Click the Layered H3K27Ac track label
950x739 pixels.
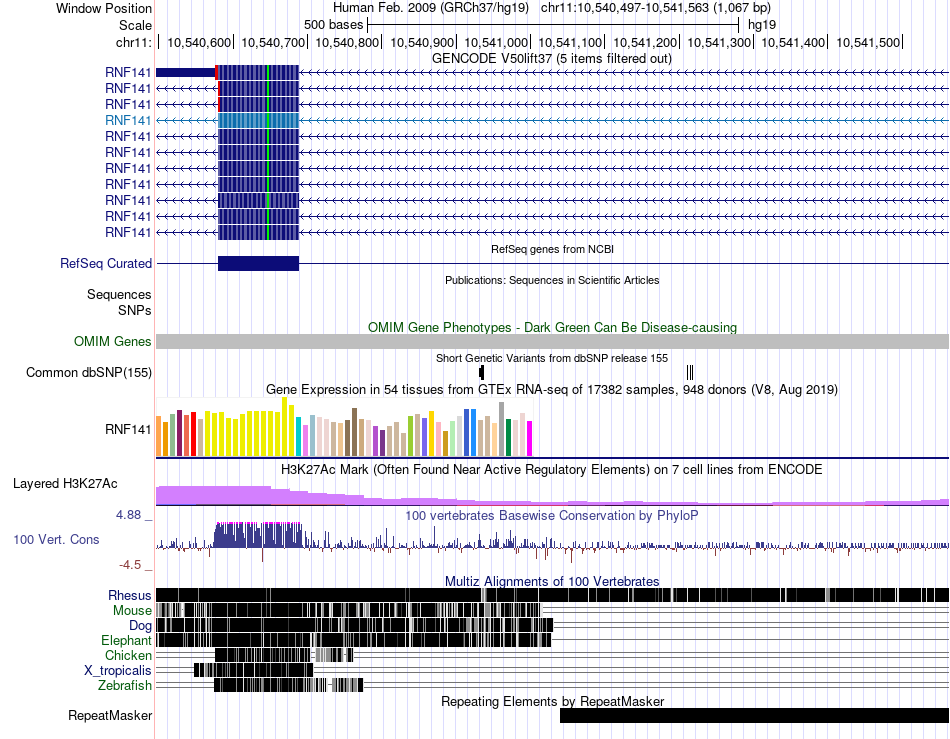[65, 484]
